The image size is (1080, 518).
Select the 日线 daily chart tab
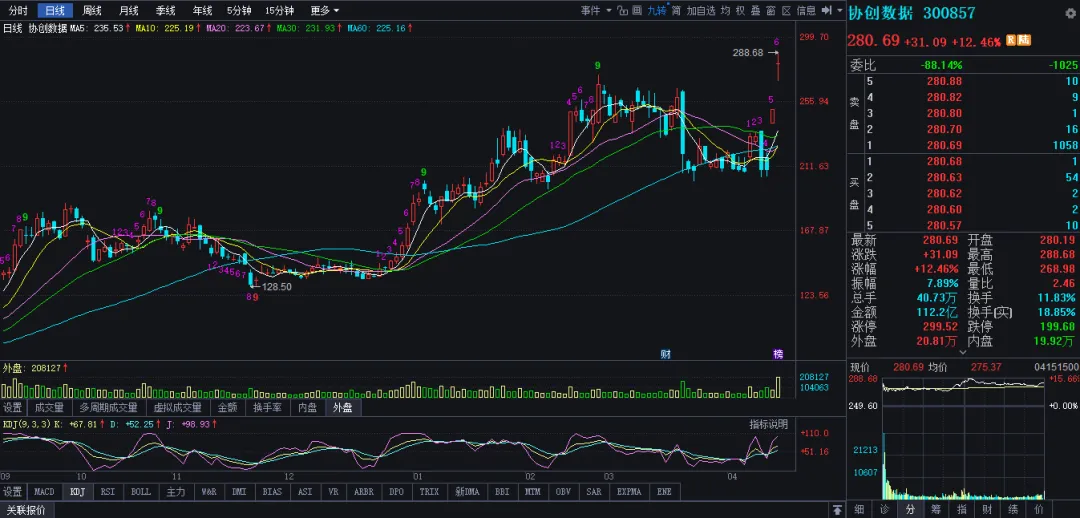(55, 10)
